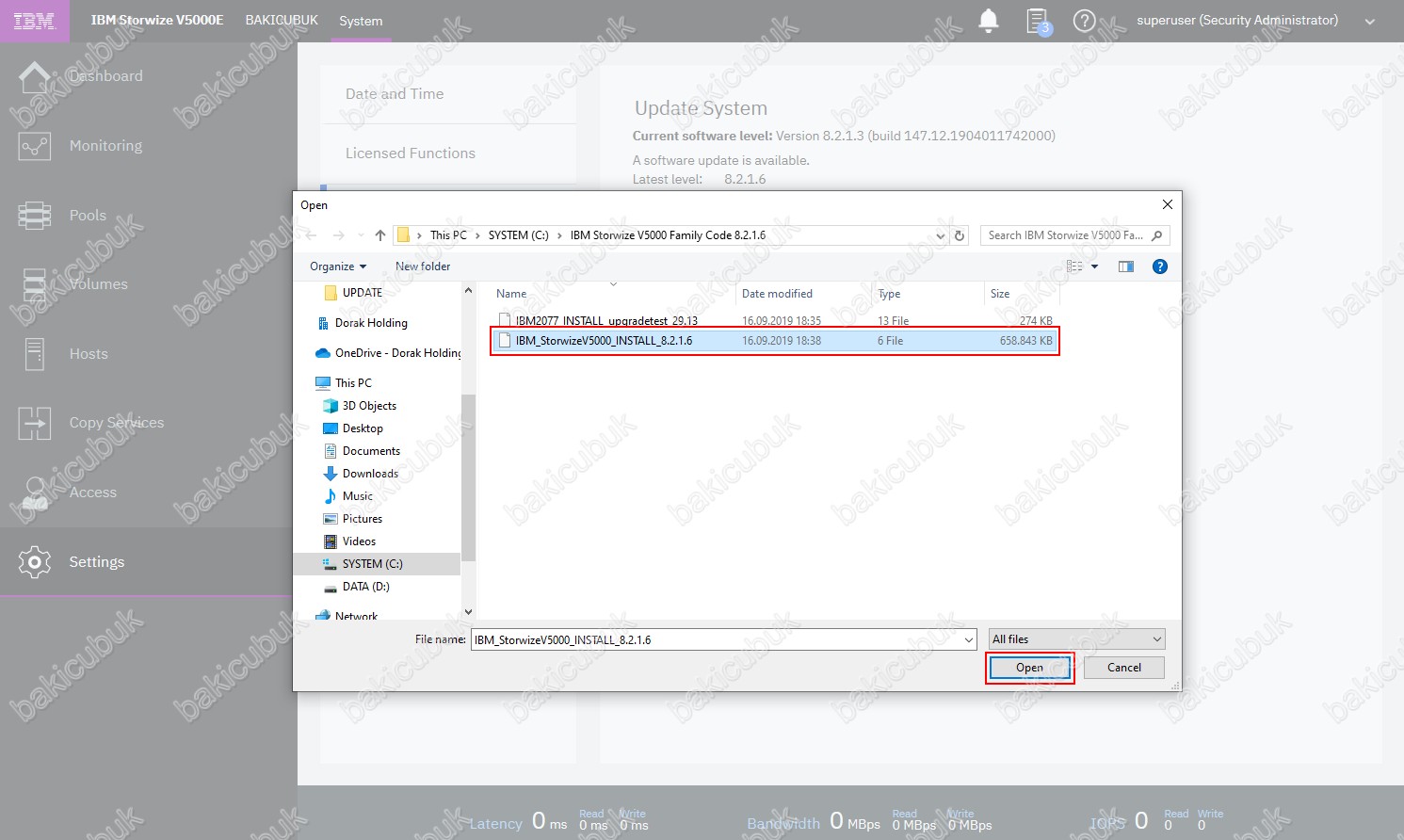The height and width of the screenshot is (840, 1404).
Task: Click the Up one level arrow
Action: [x=380, y=235]
